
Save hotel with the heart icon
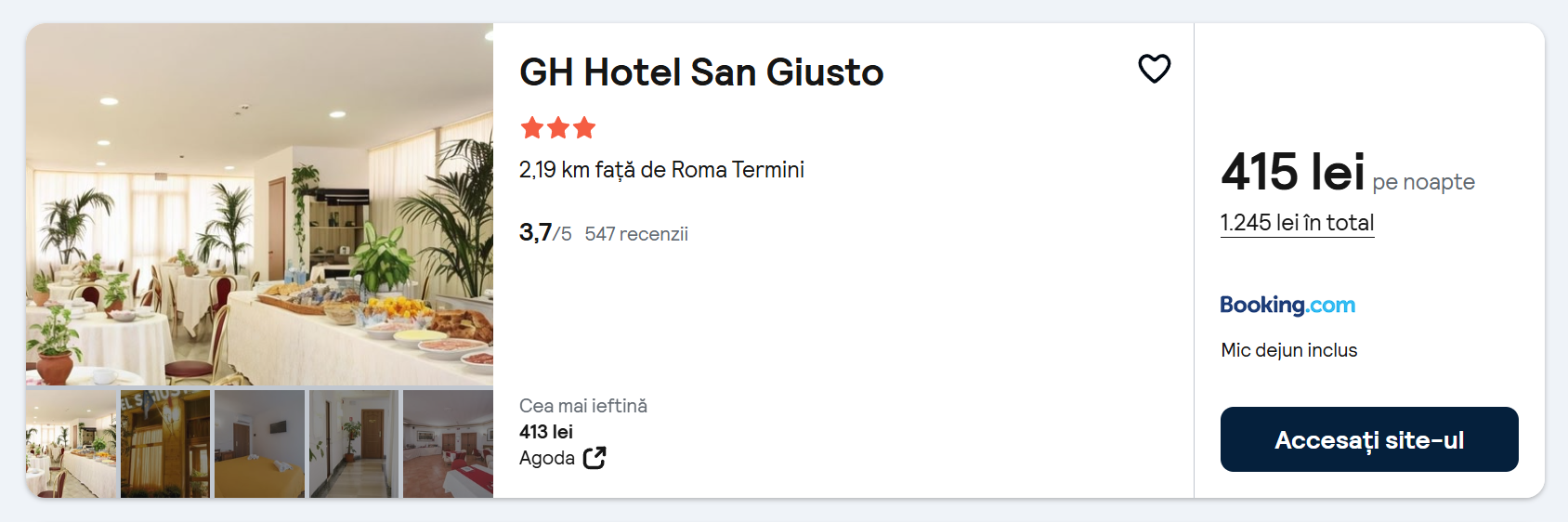coord(1155,69)
